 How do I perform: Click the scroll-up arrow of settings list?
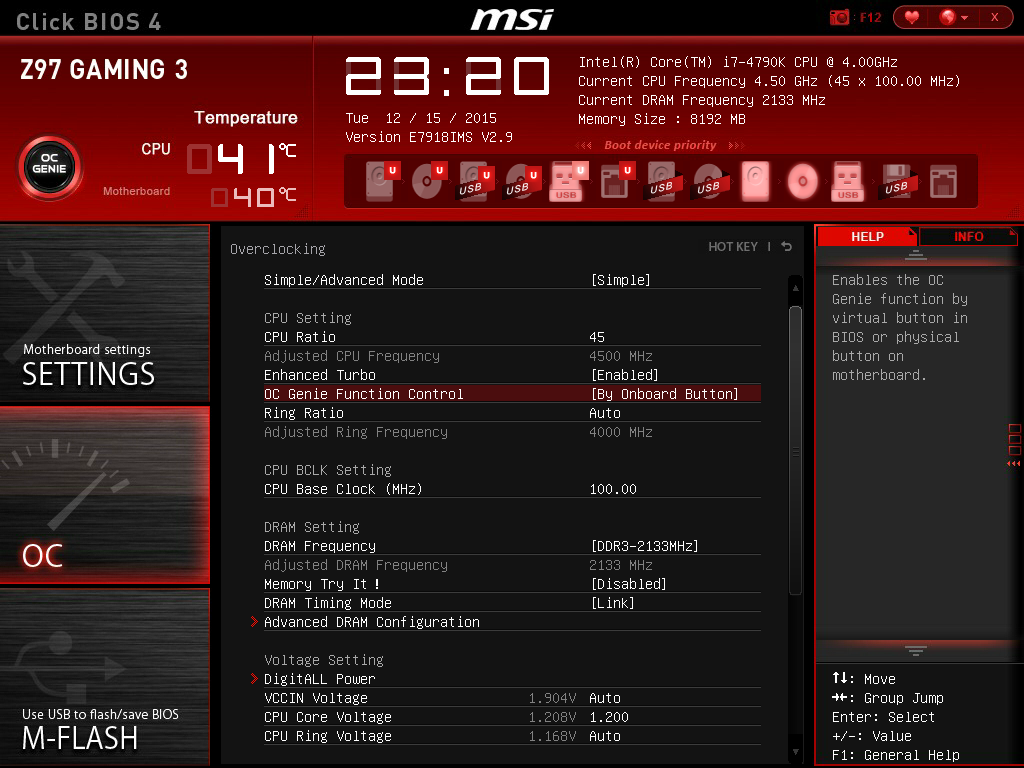click(x=795, y=287)
